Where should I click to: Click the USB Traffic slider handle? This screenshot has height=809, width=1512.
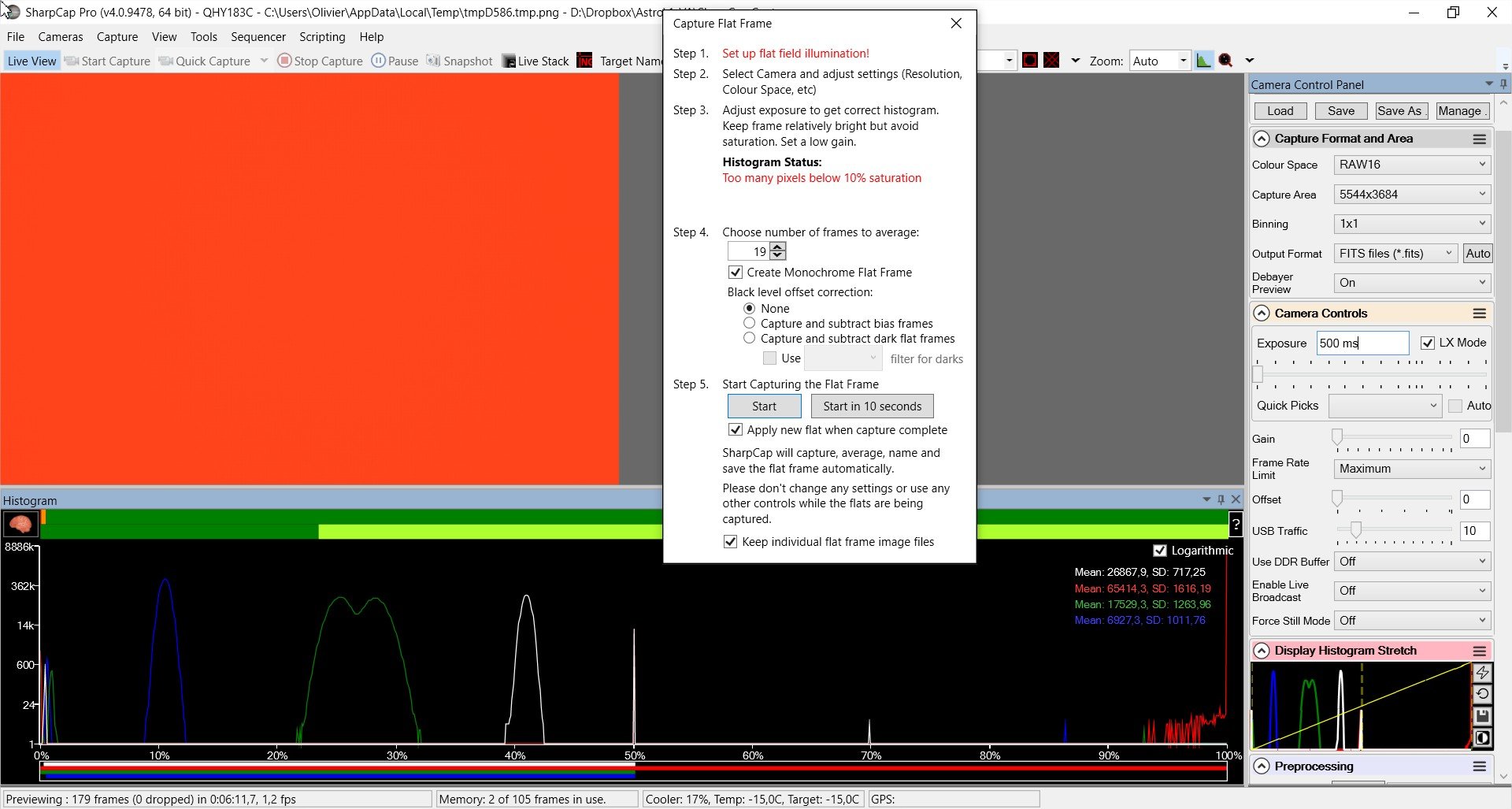(1355, 529)
